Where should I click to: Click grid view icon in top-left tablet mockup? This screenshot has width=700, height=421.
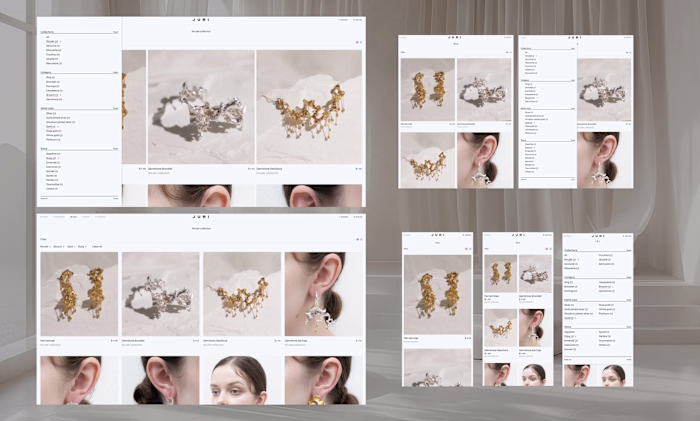508,52
